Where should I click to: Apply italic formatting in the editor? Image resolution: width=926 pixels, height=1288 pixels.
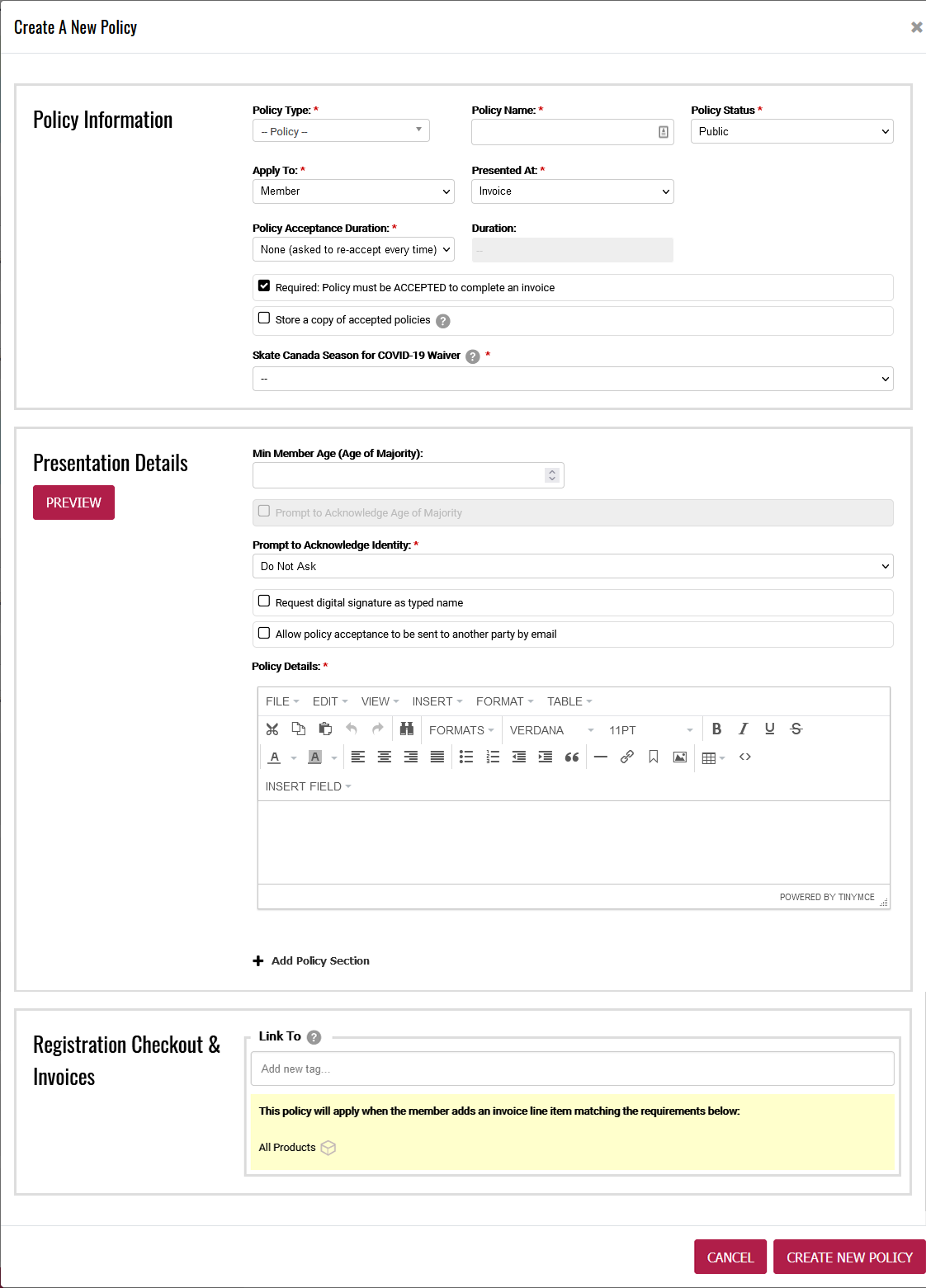click(743, 729)
